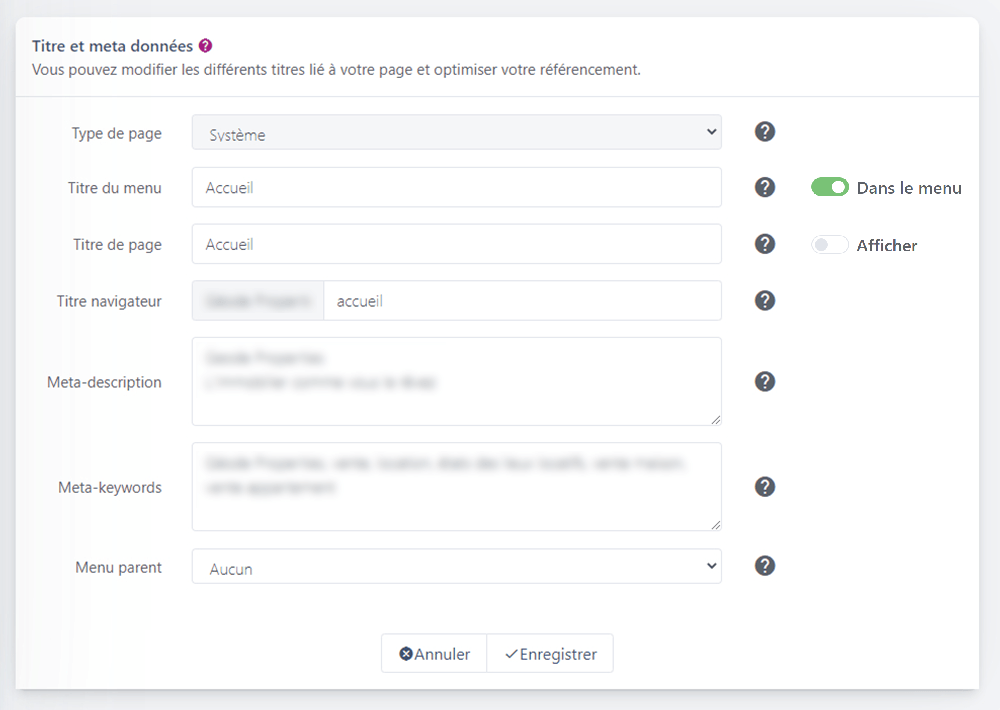
Task: Open help icon for Titre du menu
Action: [x=765, y=187]
